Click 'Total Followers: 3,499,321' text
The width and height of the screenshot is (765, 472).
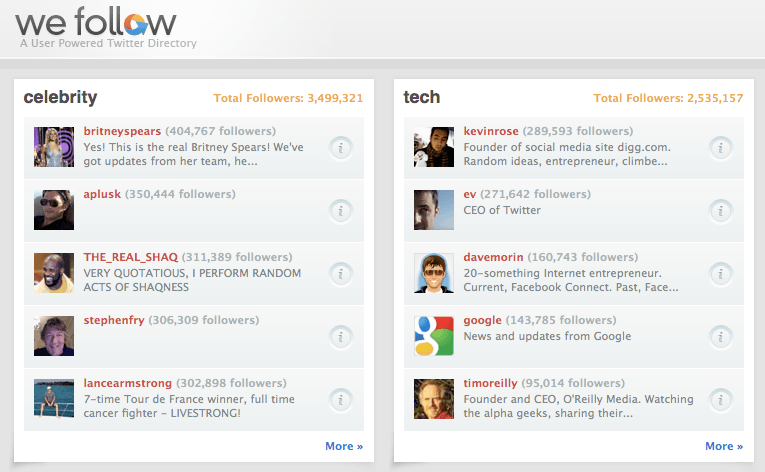288,98
